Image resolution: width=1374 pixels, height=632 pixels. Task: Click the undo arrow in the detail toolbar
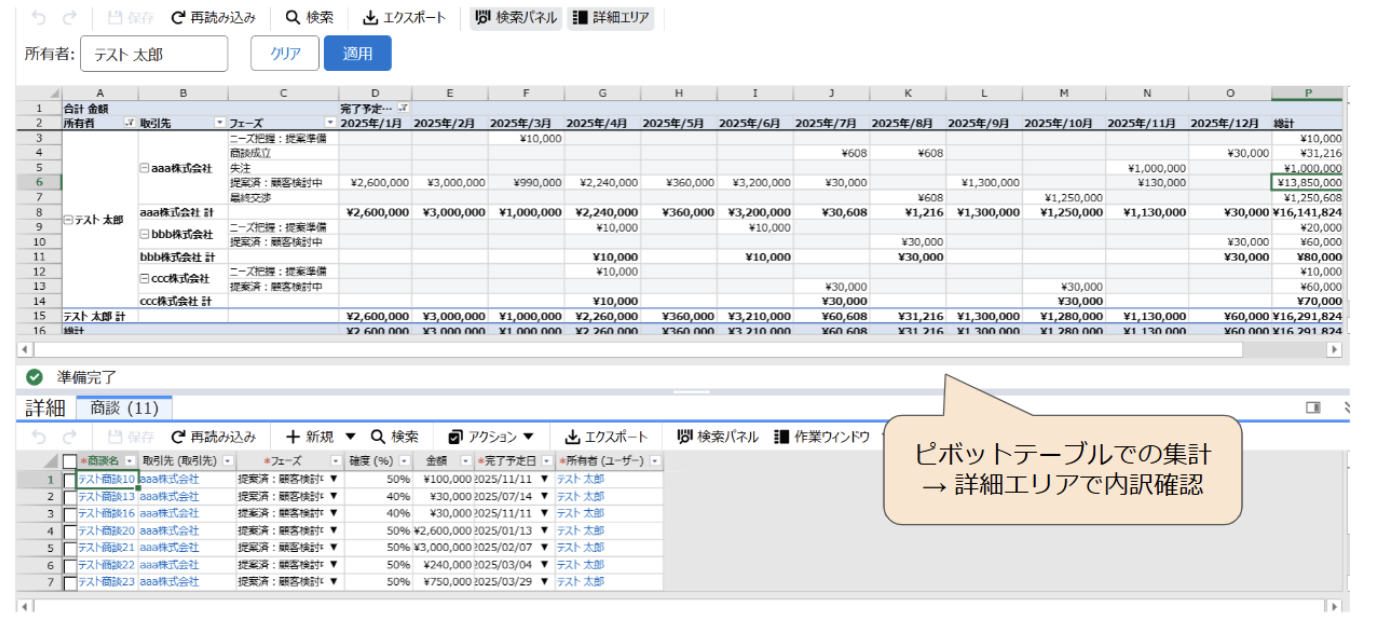point(34,436)
